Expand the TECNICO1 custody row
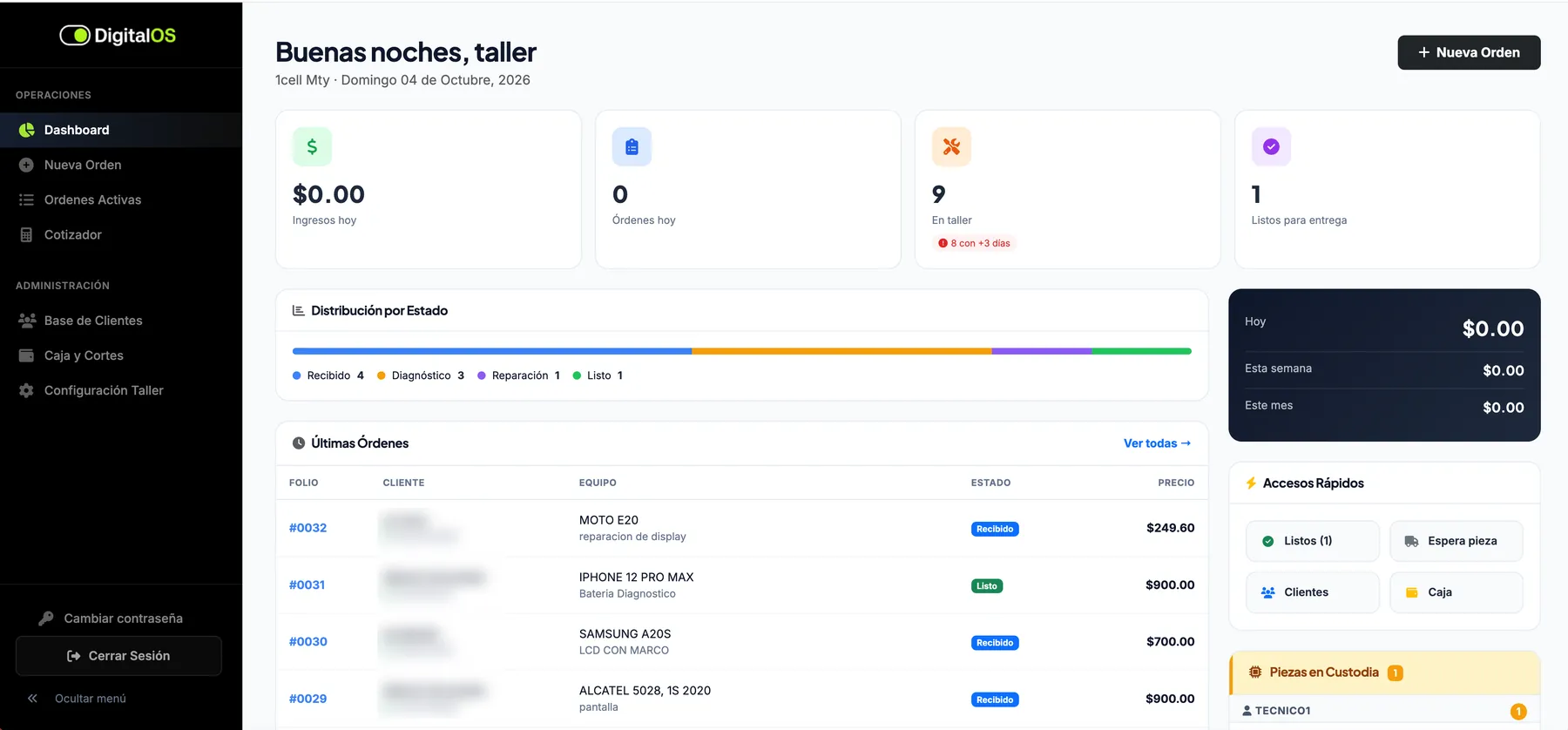 coord(1384,711)
